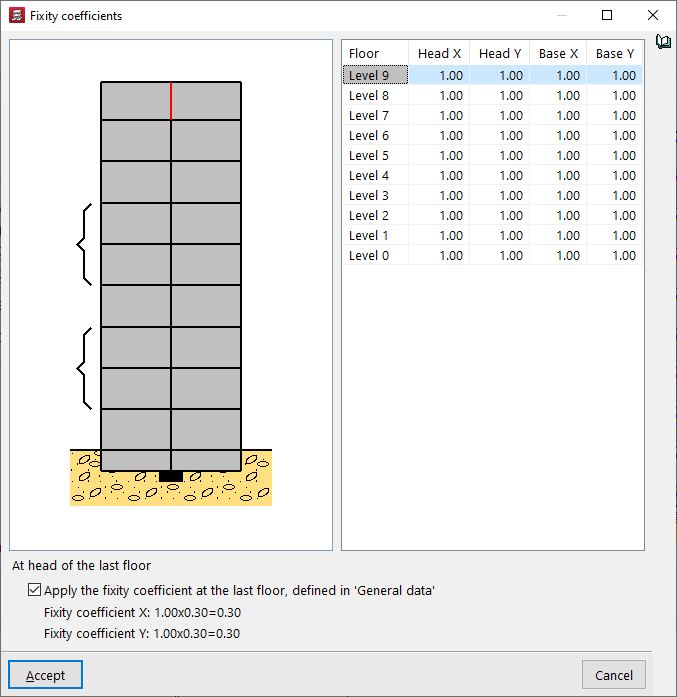Select the Floor column header
Image resolution: width=677 pixels, height=697 pixels.
(375, 53)
